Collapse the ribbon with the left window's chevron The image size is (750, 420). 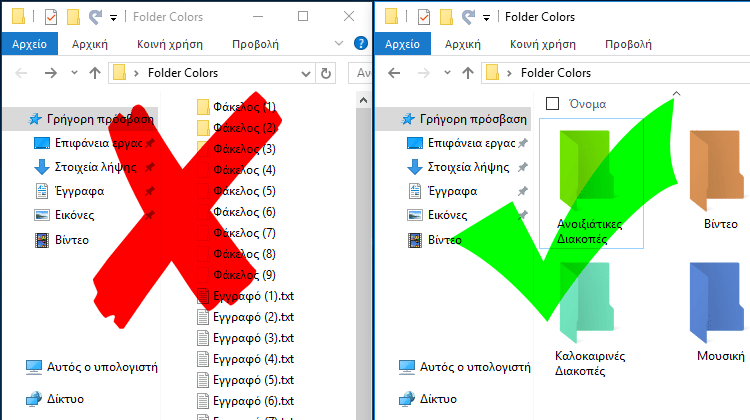pyautogui.click(x=342, y=44)
